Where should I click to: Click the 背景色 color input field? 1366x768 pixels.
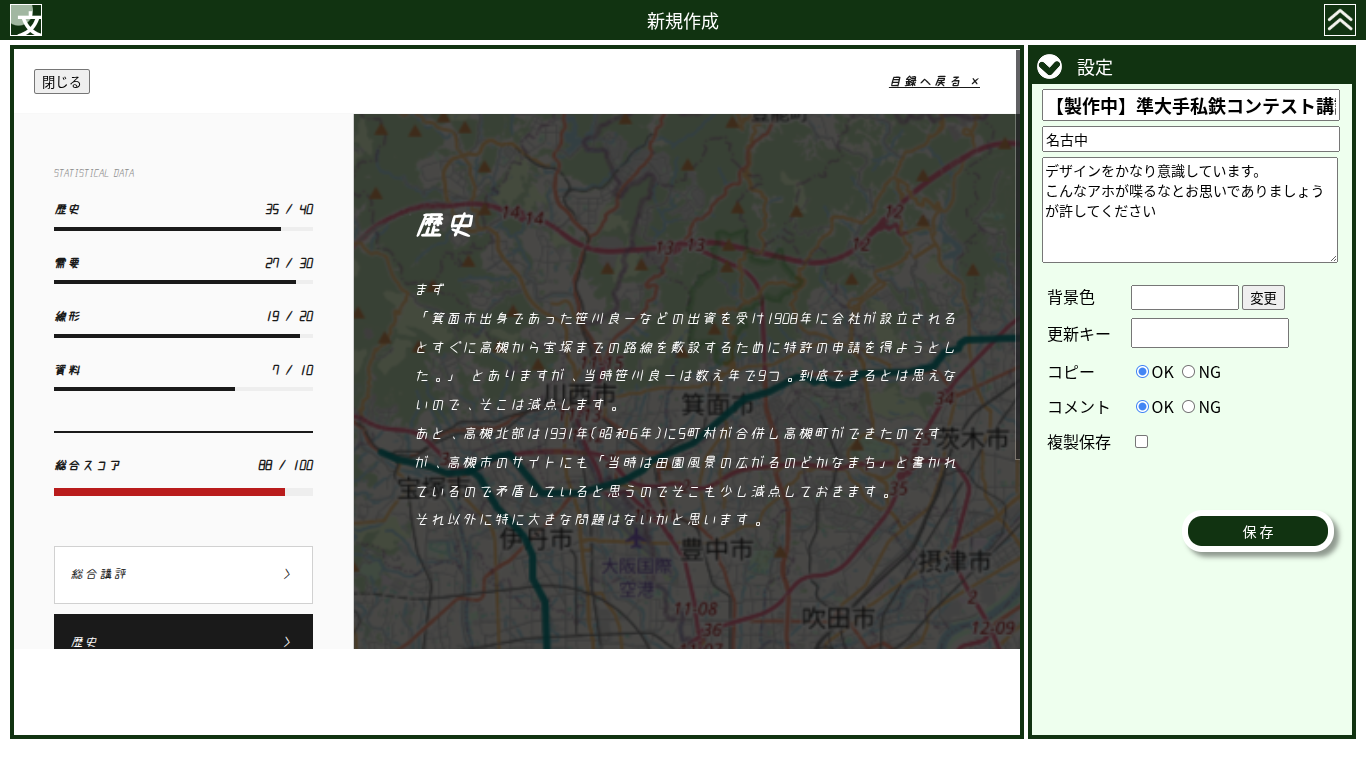point(1184,298)
